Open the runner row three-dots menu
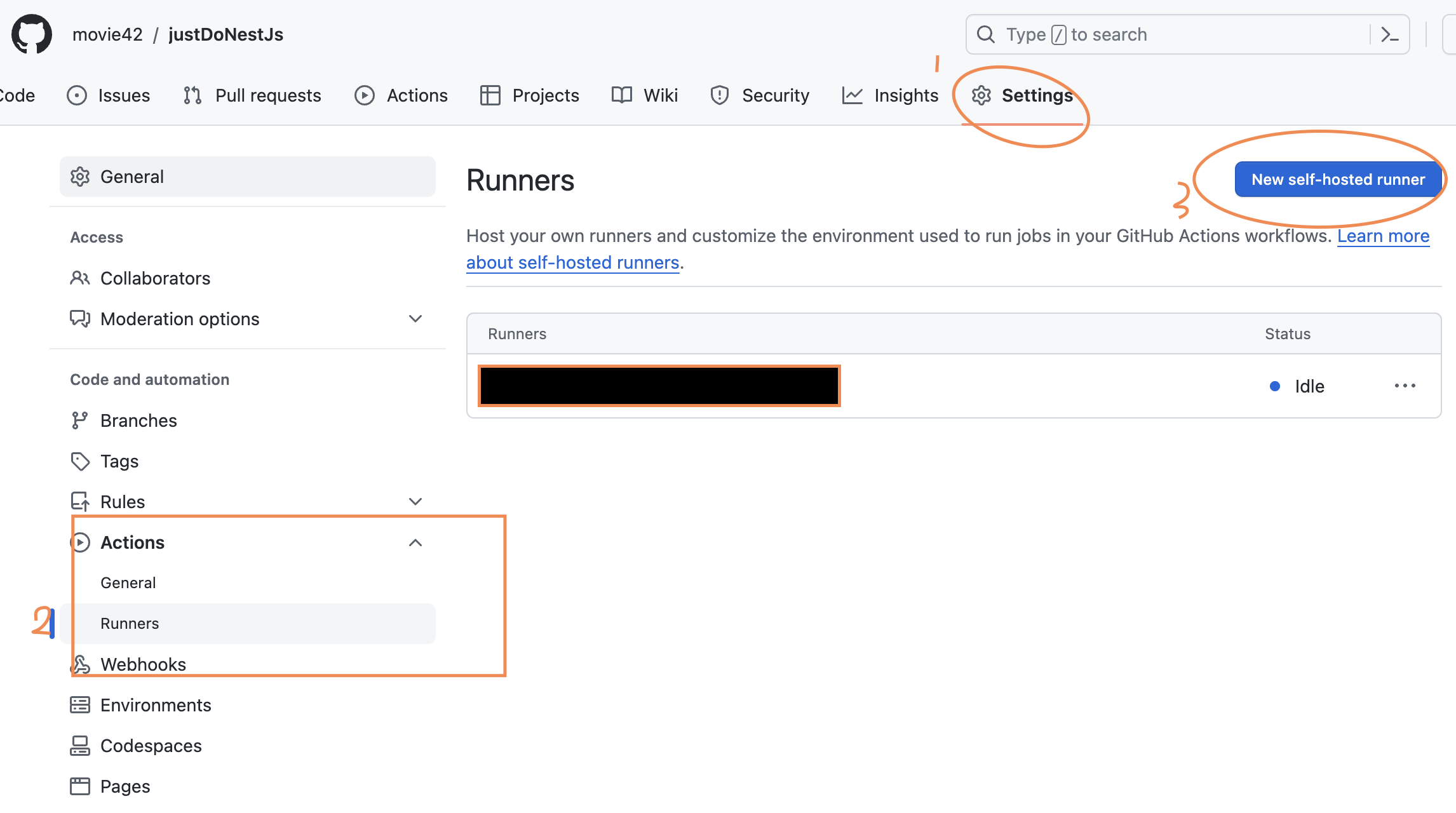Image resolution: width=1456 pixels, height=813 pixels. (x=1405, y=386)
